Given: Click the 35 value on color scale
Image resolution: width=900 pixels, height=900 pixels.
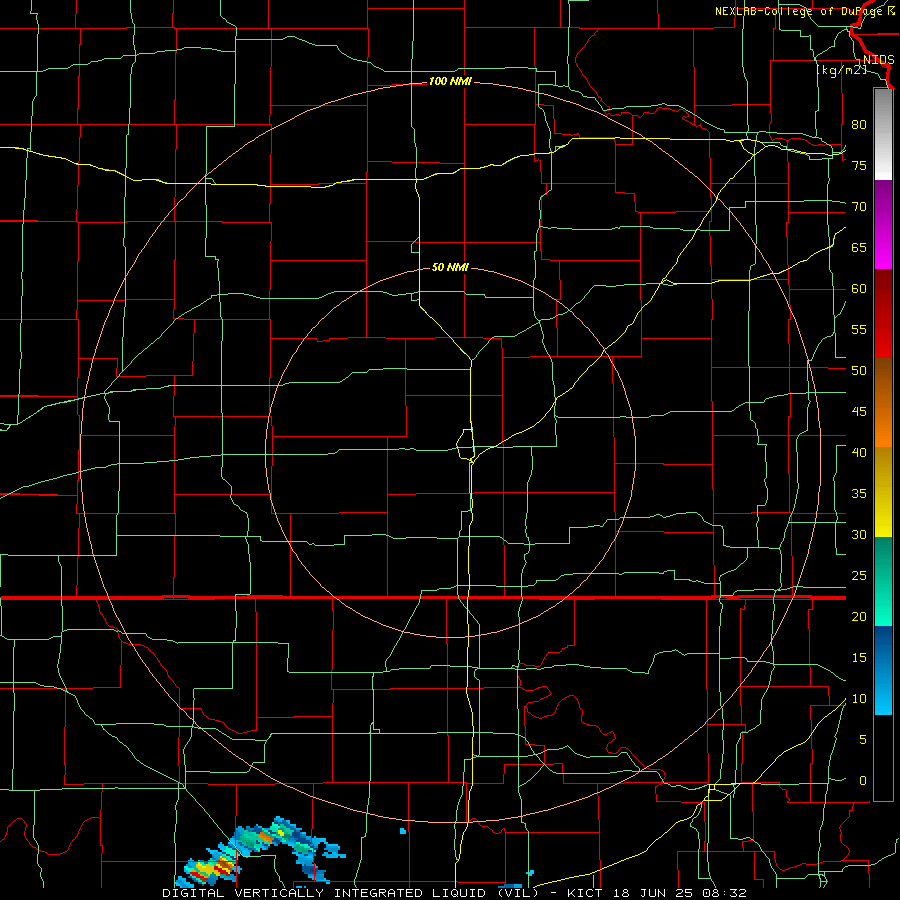Looking at the screenshot, I should 859,494.
